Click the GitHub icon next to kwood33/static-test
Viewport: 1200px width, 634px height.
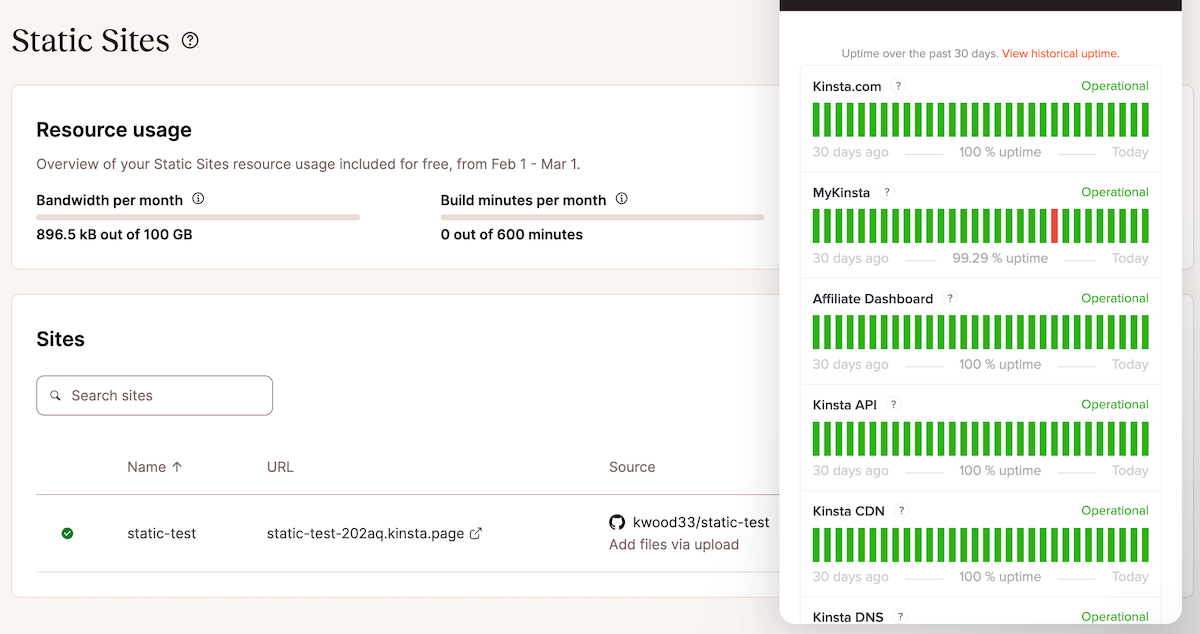click(617, 522)
